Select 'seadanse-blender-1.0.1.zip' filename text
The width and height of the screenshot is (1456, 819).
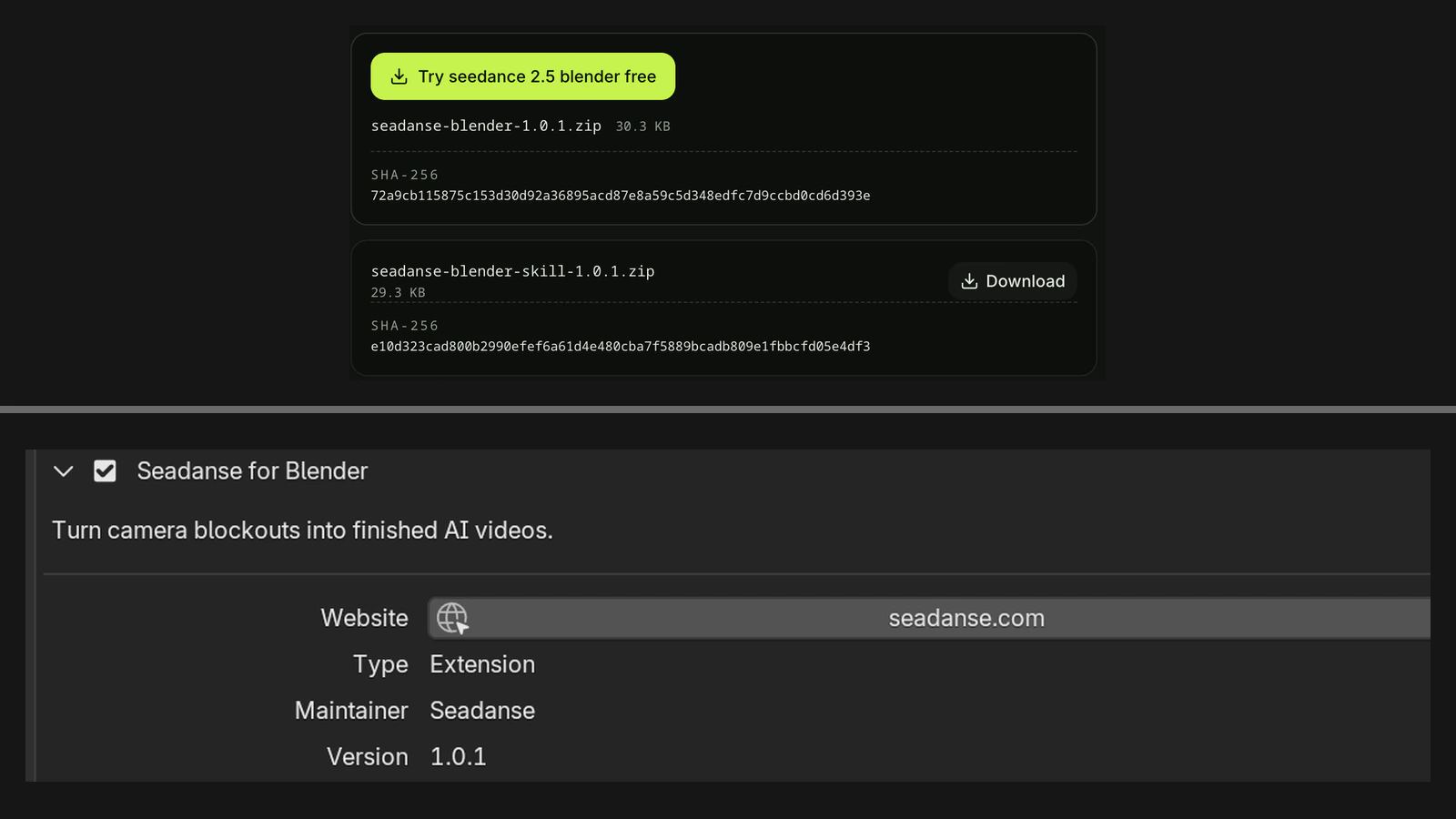pos(486,126)
